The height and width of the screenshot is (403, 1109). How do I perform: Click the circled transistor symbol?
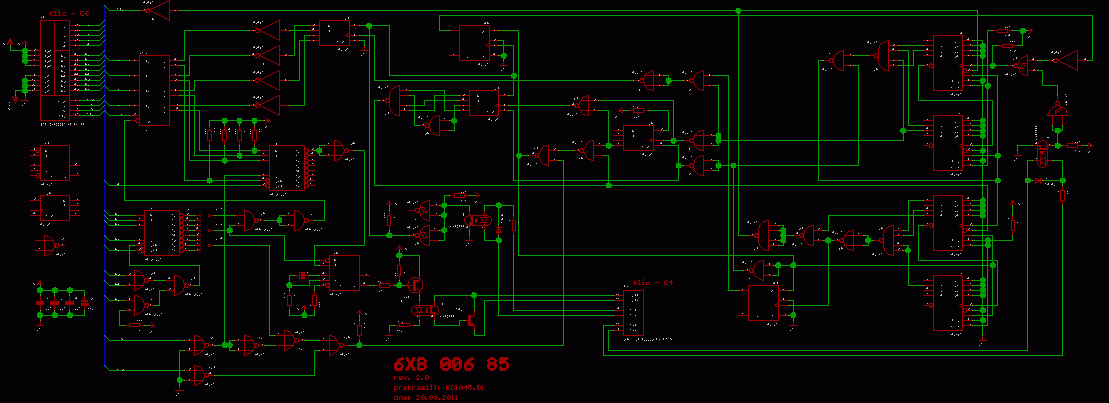[415, 284]
